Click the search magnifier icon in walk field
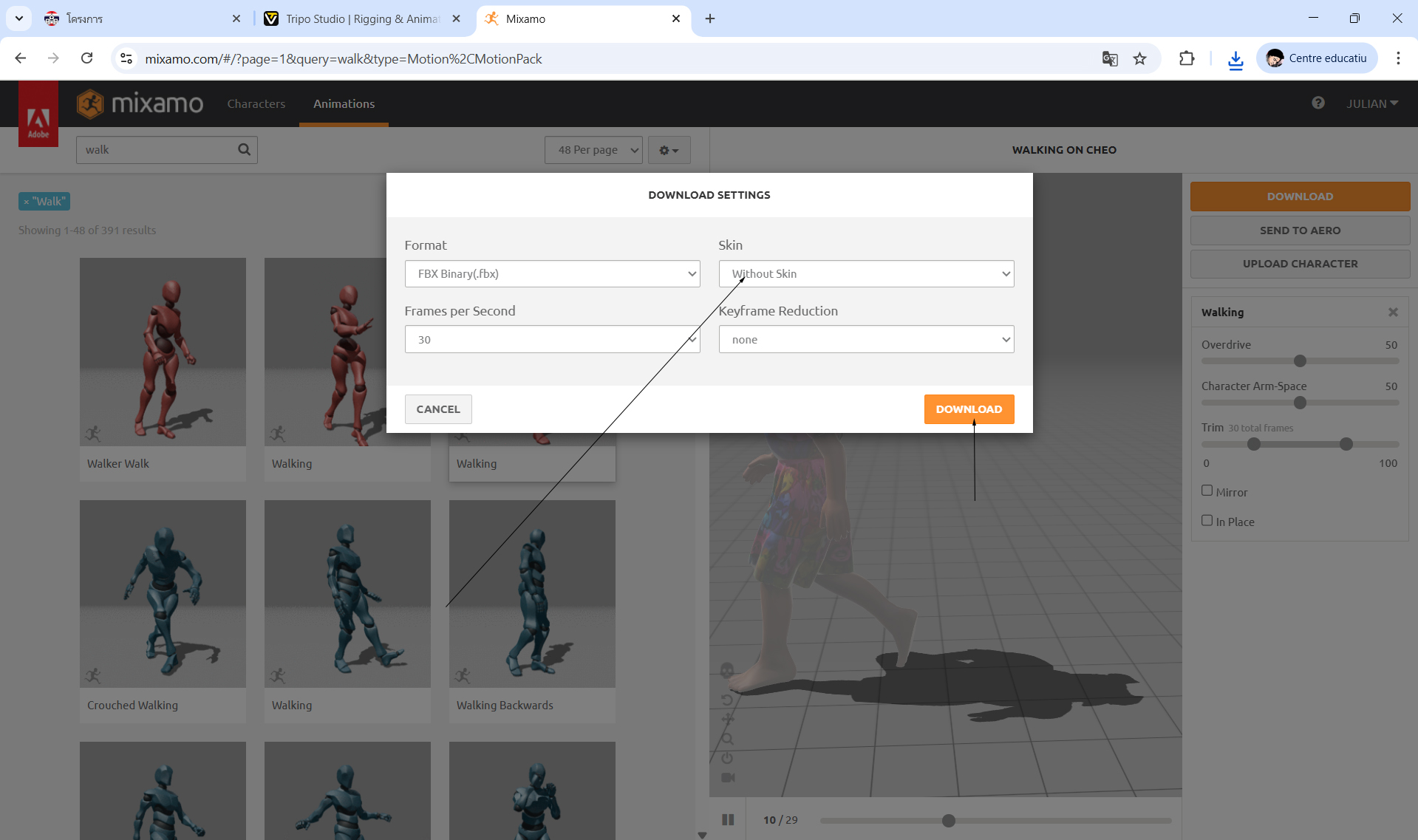Viewport: 1418px width, 840px height. 244,150
